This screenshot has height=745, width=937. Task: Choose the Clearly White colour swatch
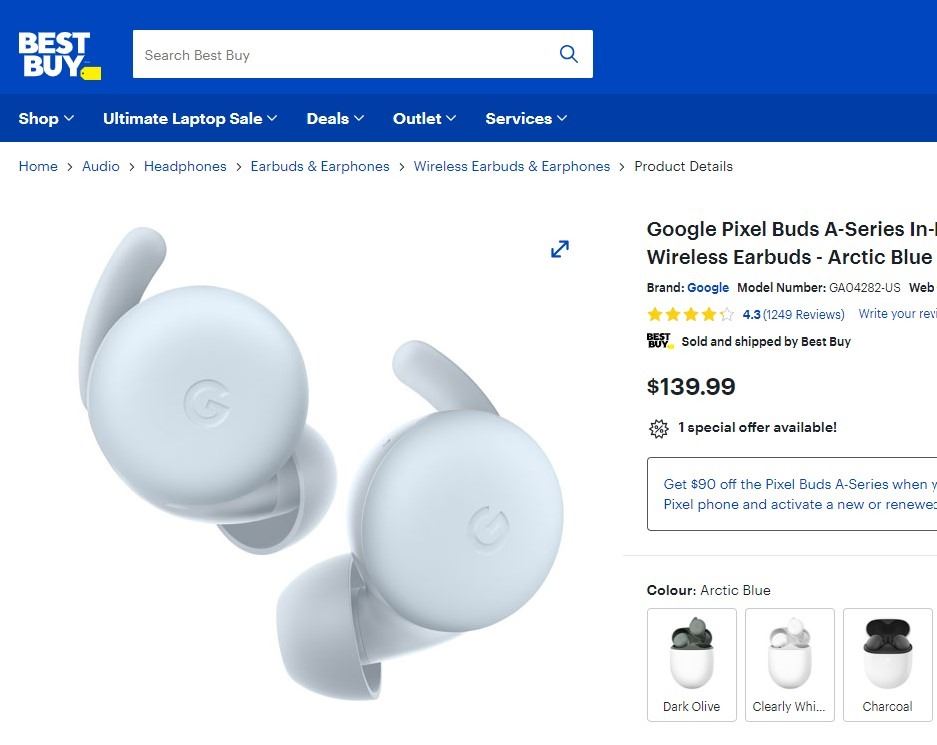coord(789,664)
